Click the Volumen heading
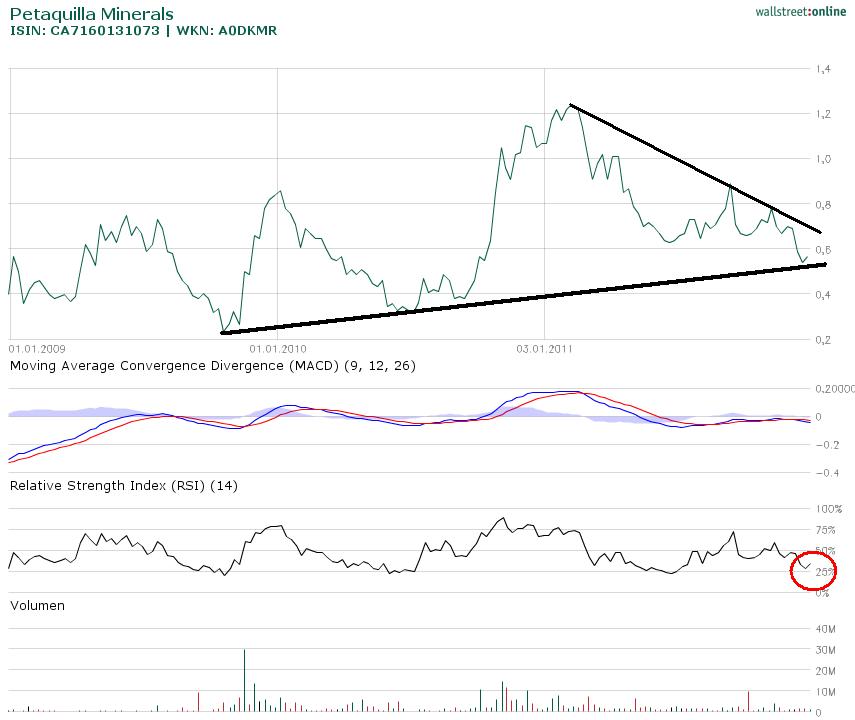855x720 pixels. click(37, 605)
